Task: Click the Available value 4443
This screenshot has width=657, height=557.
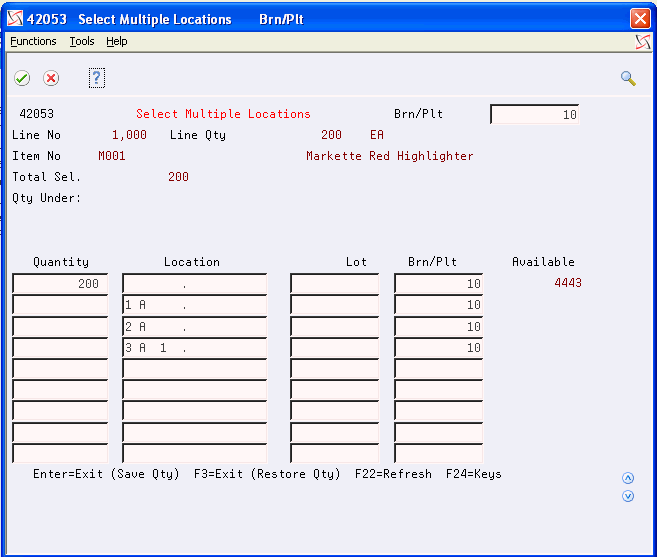Action: pyautogui.click(x=568, y=282)
